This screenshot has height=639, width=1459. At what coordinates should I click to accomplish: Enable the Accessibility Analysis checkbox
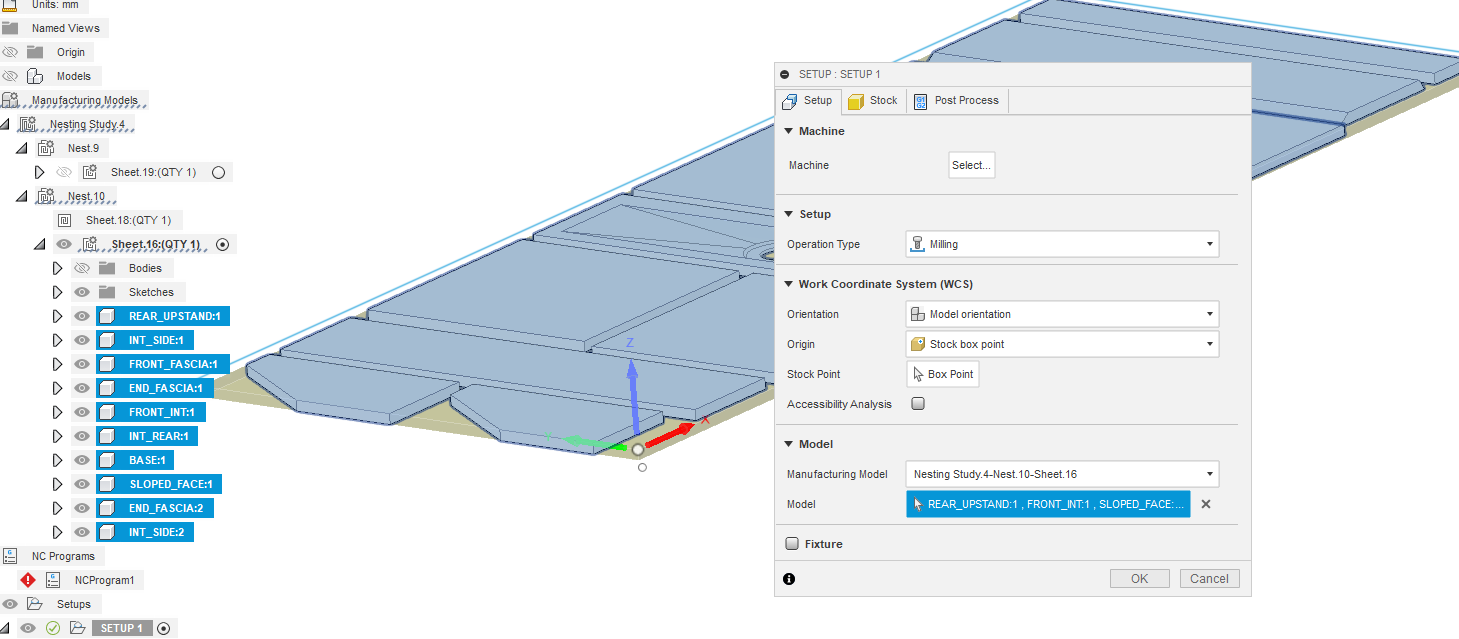918,404
